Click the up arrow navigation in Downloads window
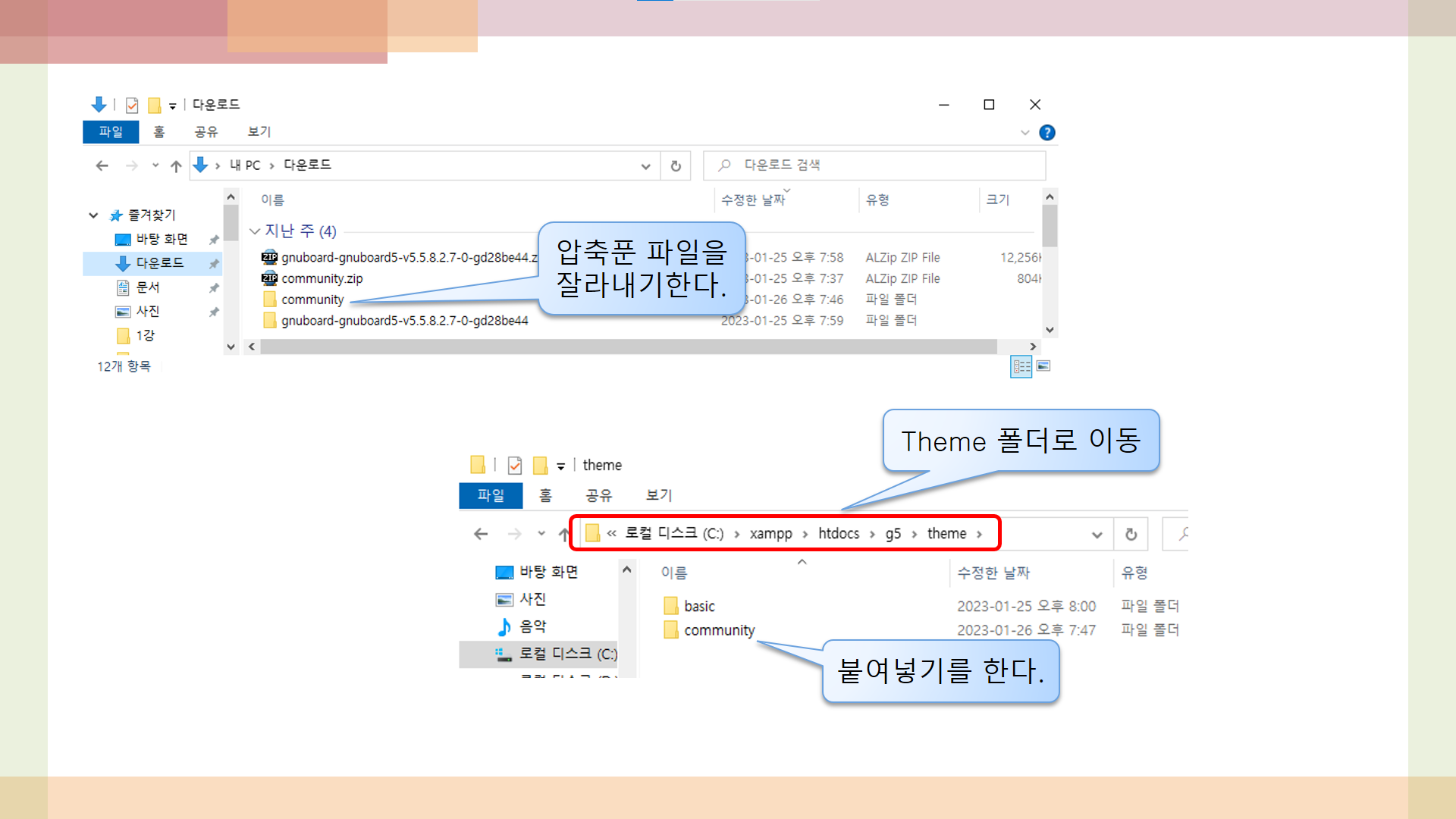This screenshot has width=1456, height=819. 176,166
